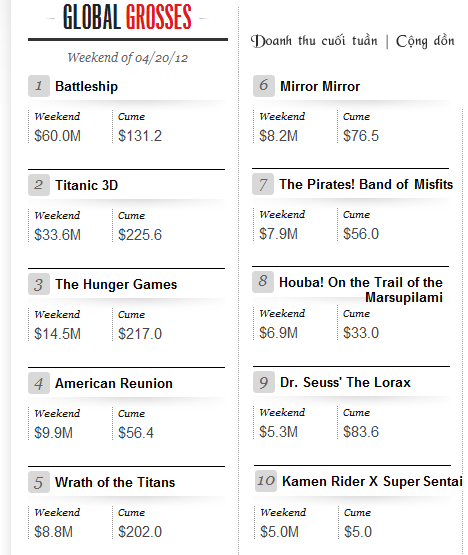
Task: Select The Pirates! Band of Misfits title
Action: [x=366, y=184]
